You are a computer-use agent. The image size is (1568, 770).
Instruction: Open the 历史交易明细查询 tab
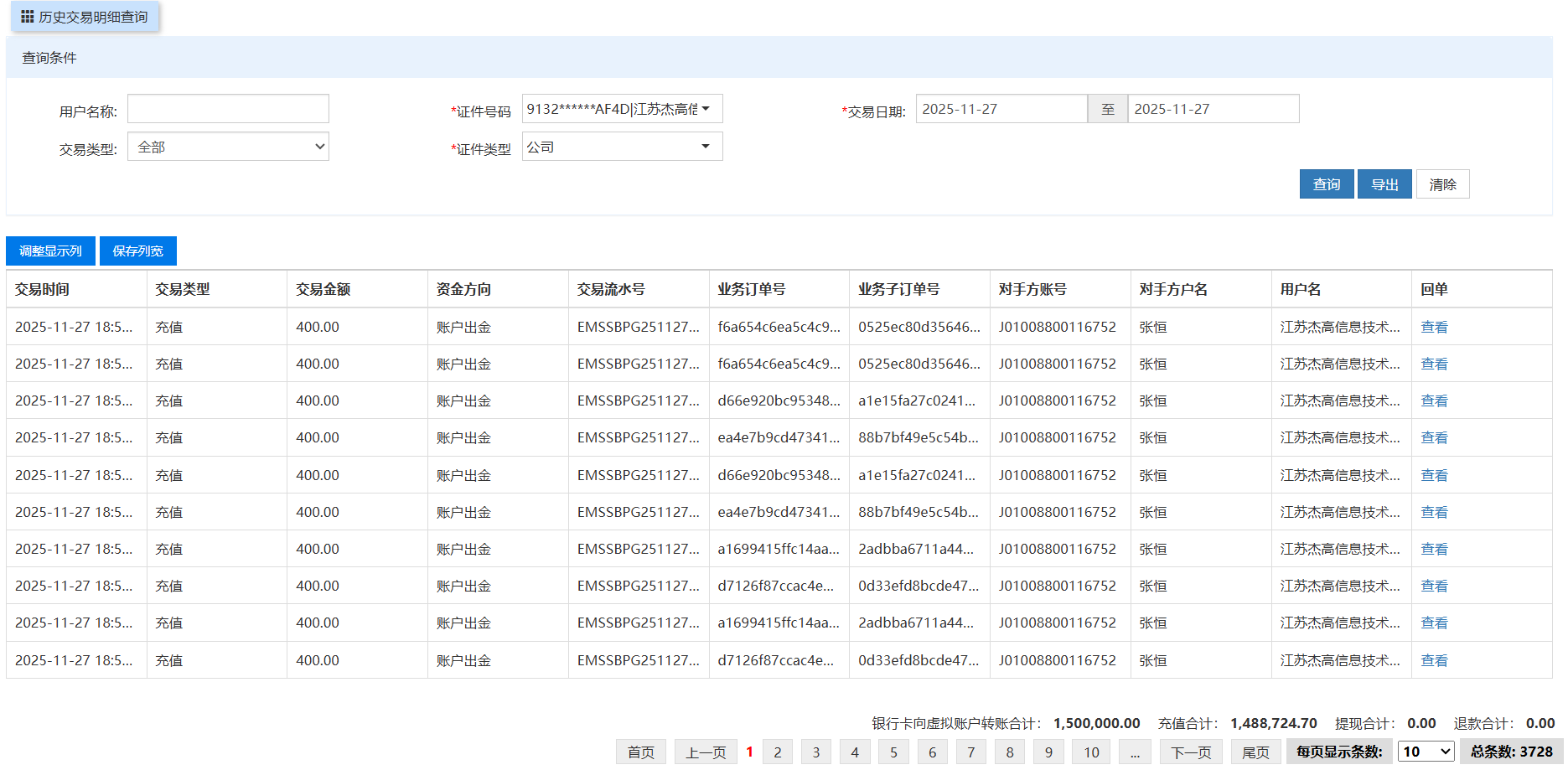(x=92, y=17)
